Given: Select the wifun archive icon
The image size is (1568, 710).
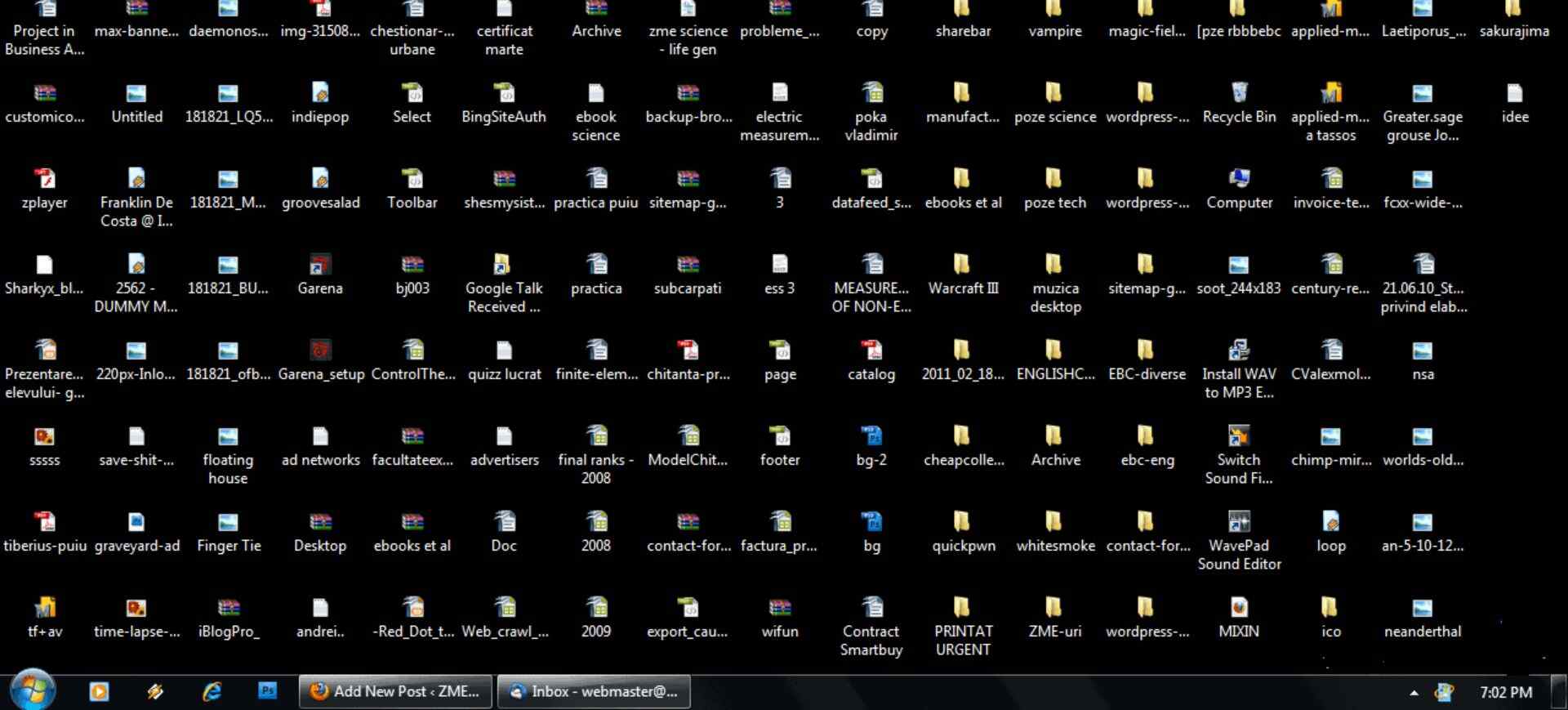Looking at the screenshot, I should (779, 618).
